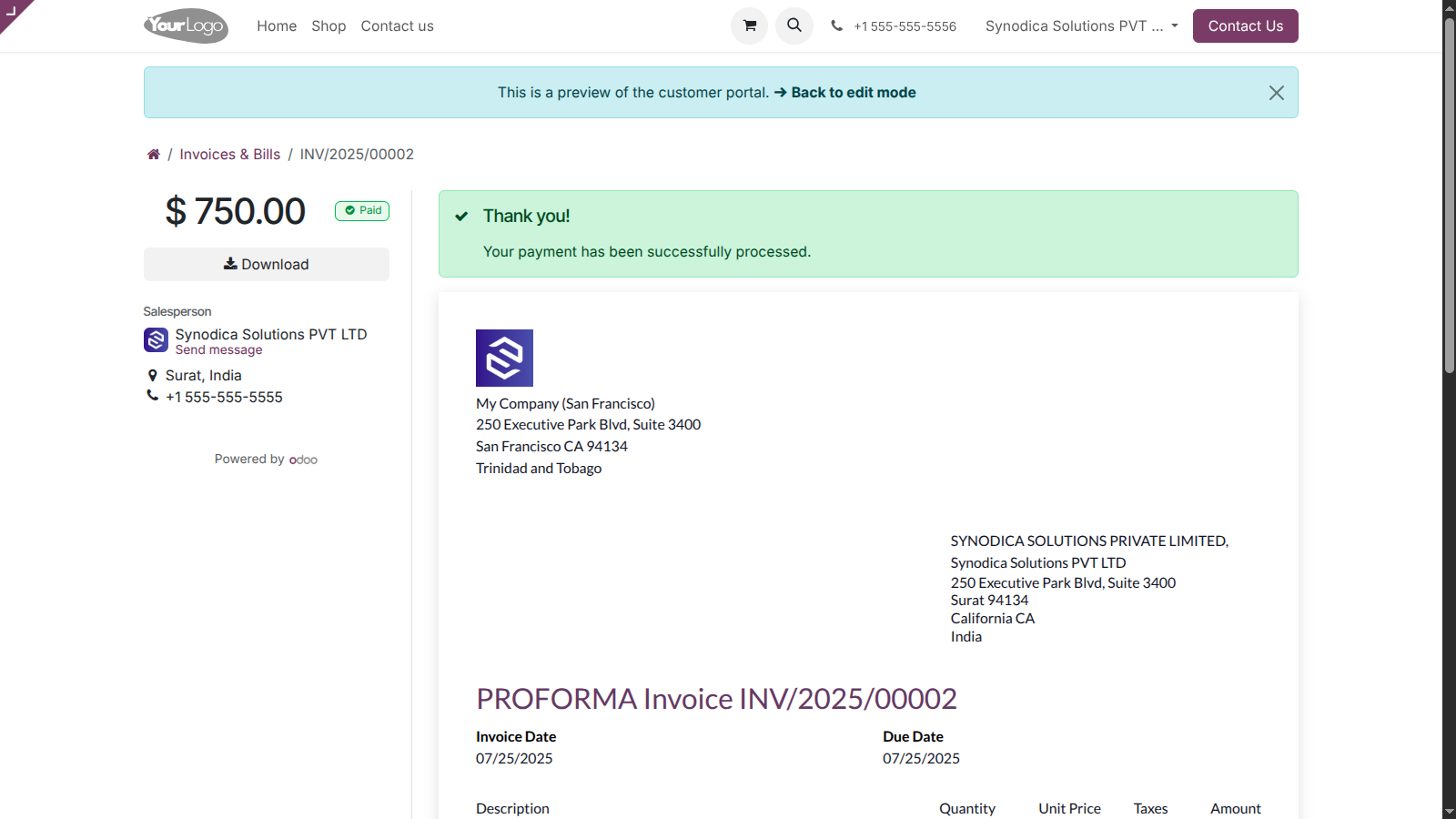The height and width of the screenshot is (819, 1456).
Task: Click the Trinidad and Tobago address line
Action: coord(539,468)
